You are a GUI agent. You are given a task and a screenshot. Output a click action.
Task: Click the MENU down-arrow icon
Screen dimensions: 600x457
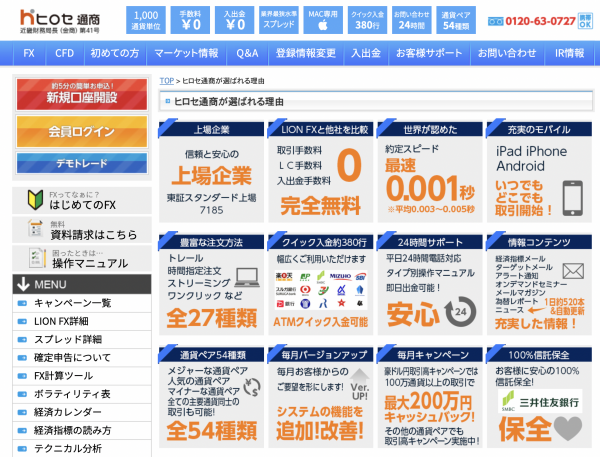23,284
